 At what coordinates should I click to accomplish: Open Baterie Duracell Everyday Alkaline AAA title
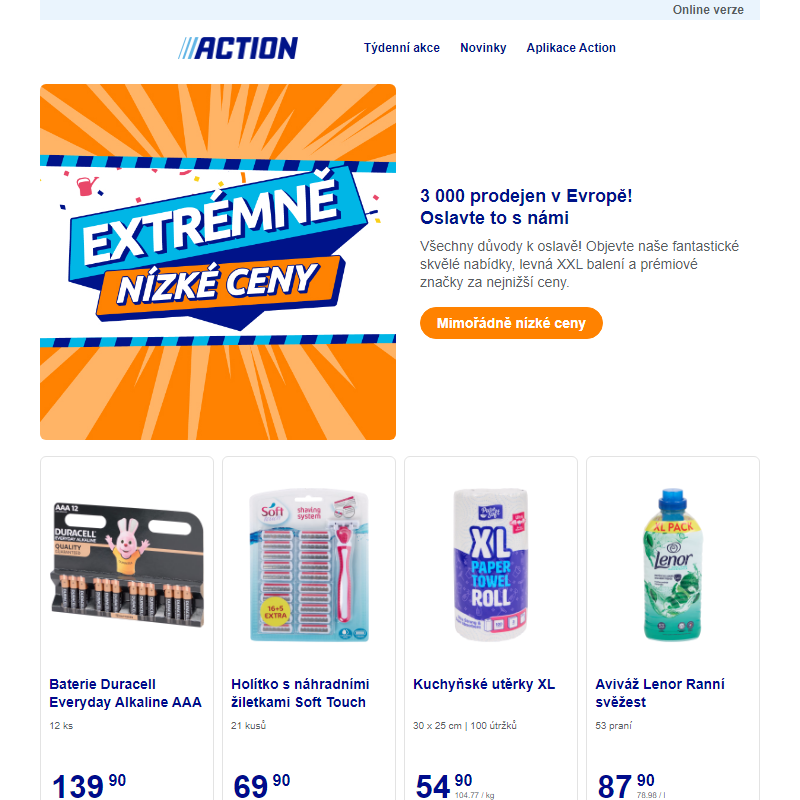tap(126, 693)
